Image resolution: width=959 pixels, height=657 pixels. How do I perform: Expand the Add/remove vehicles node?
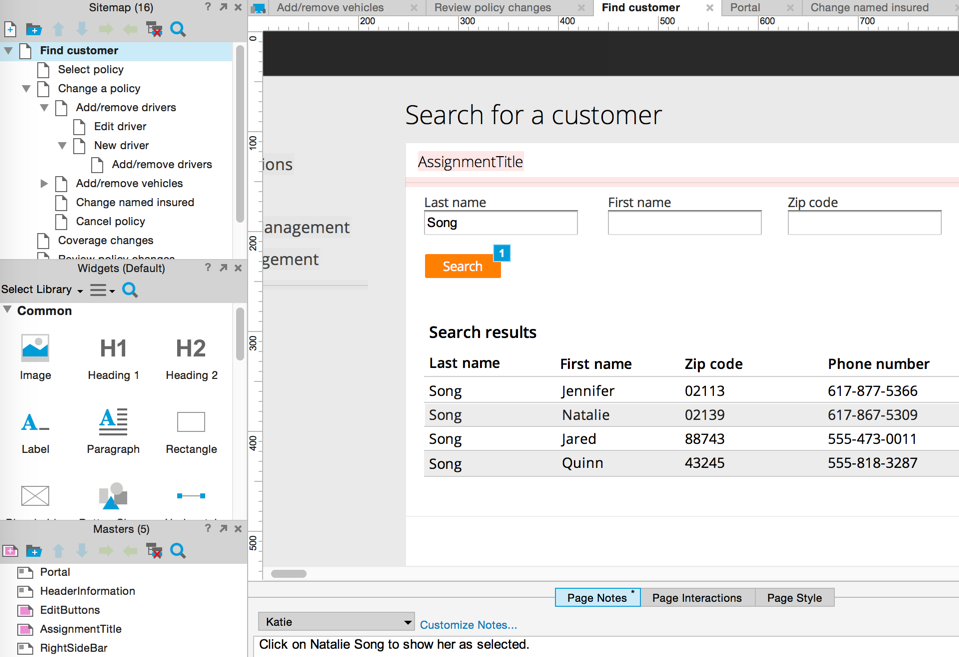tap(44, 184)
